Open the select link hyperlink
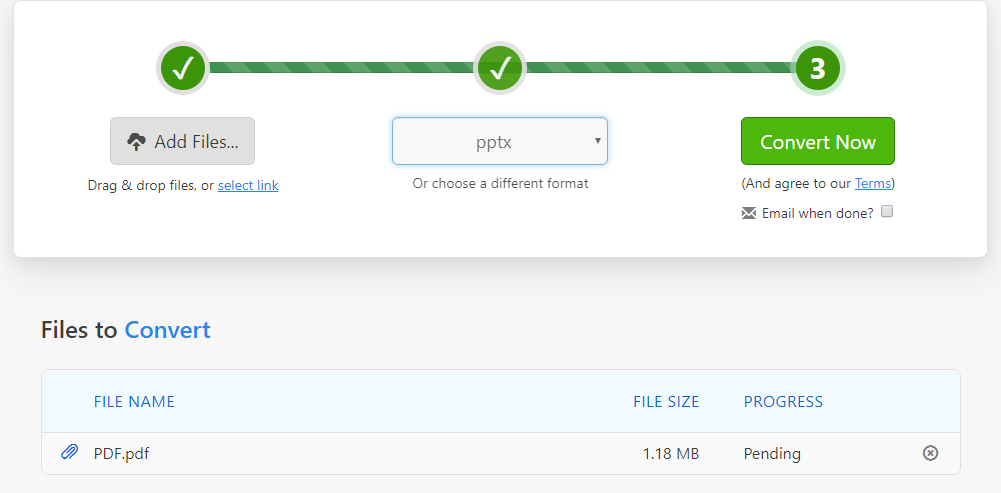This screenshot has width=1001, height=493. (x=248, y=185)
